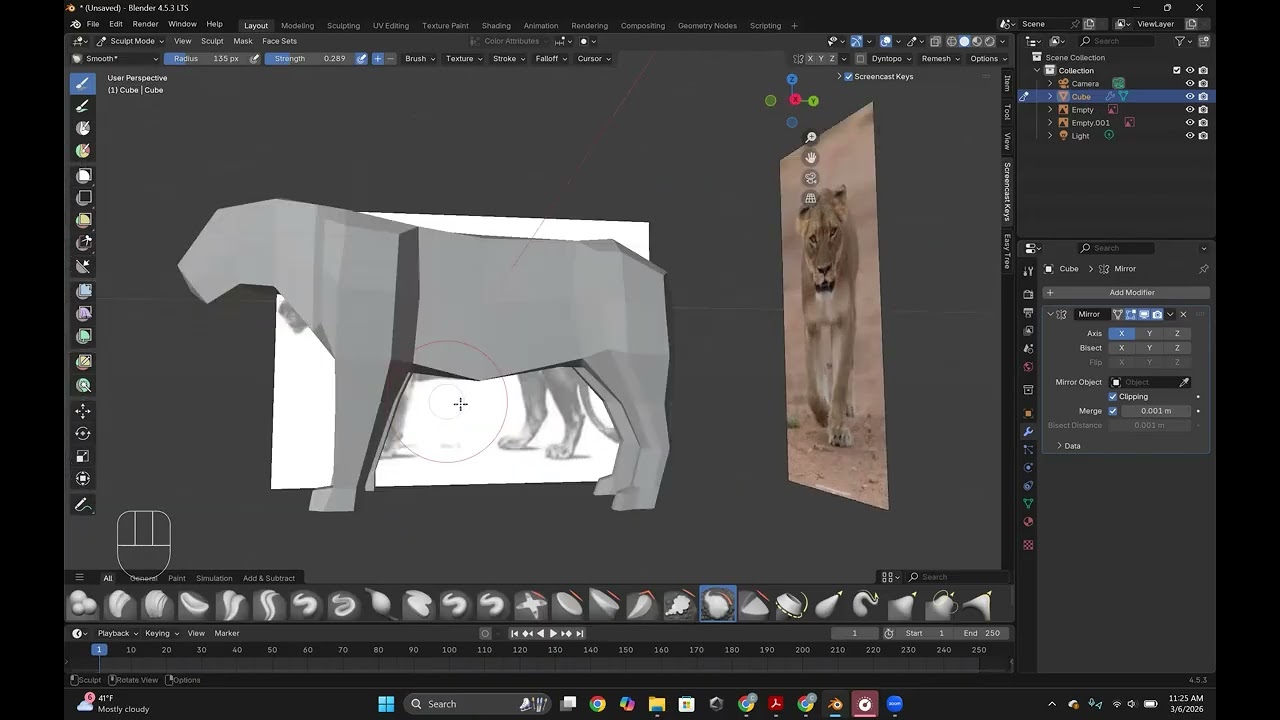Pin the Mirror properties context
This screenshot has height=720, width=1280.
pos(1203,269)
